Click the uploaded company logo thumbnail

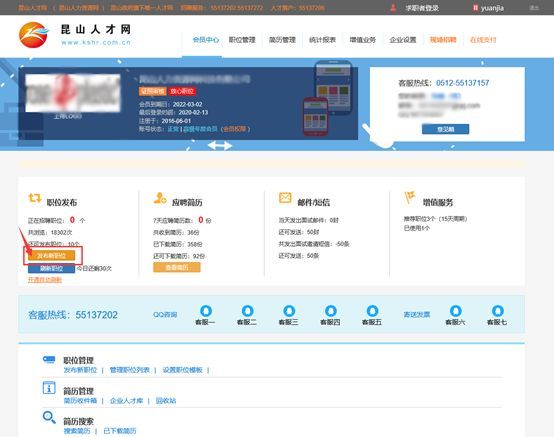click(x=73, y=93)
